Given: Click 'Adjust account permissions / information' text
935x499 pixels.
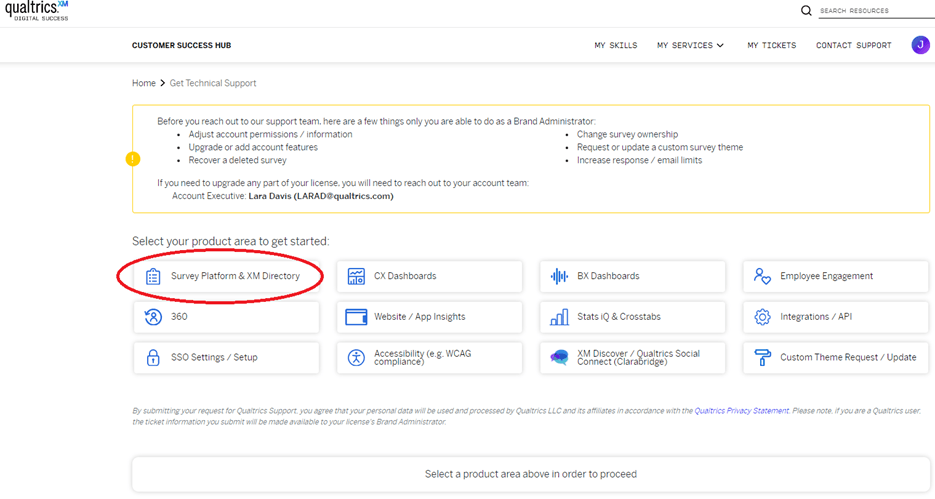Looking at the screenshot, I should click(270, 134).
